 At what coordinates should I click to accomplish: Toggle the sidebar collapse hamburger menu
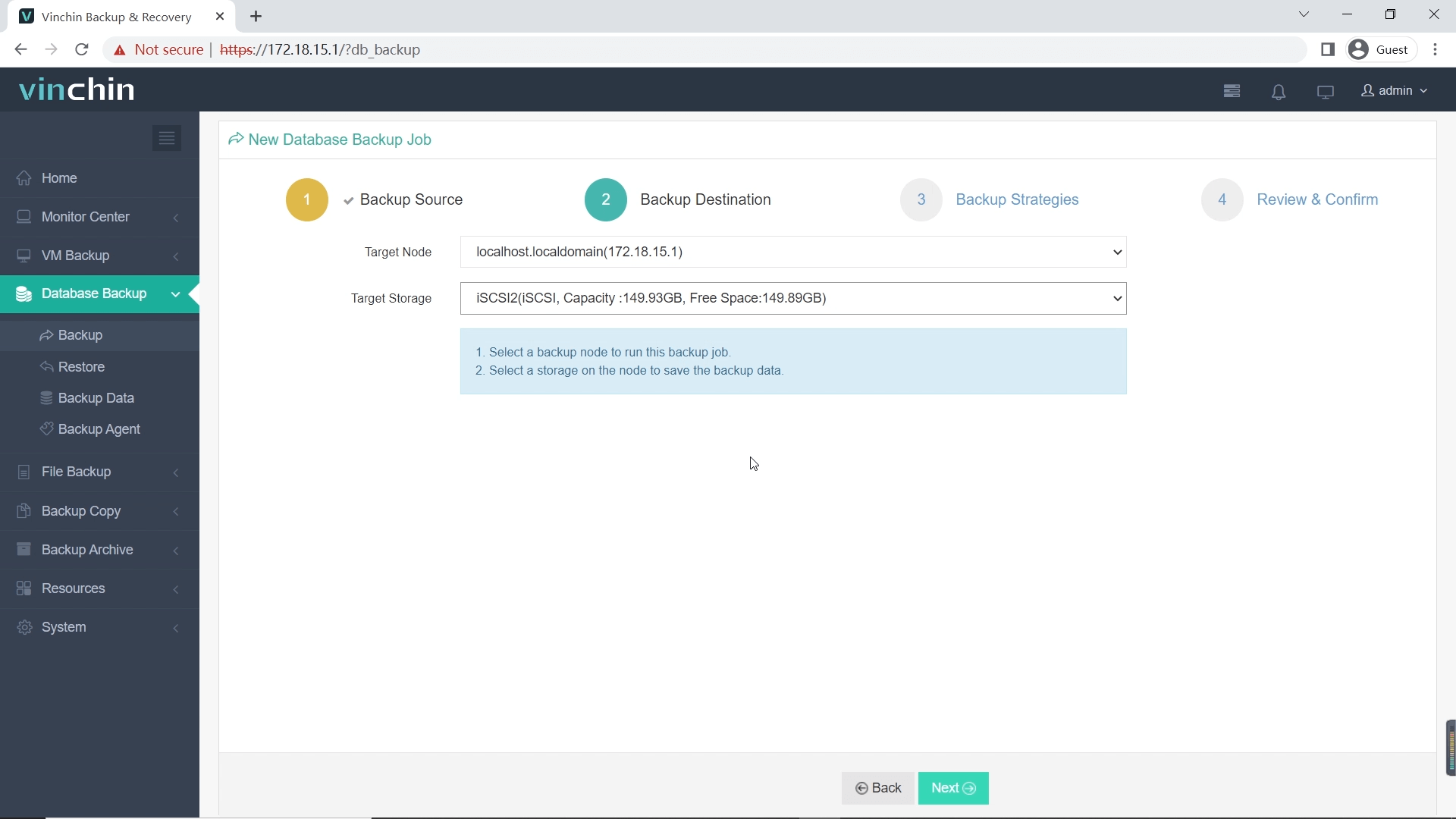point(167,138)
